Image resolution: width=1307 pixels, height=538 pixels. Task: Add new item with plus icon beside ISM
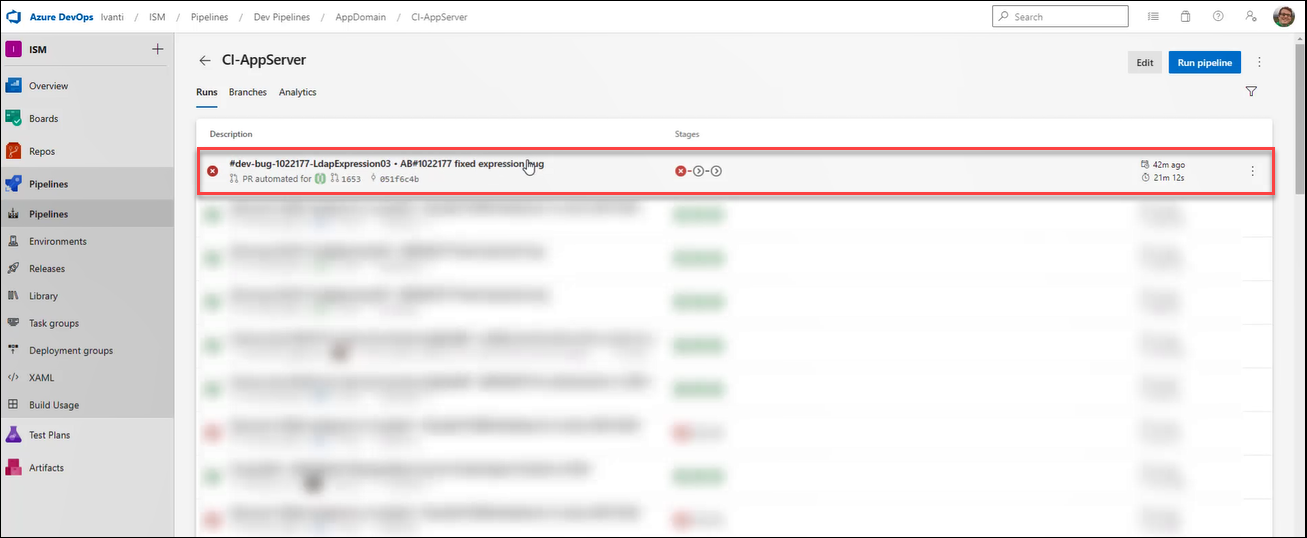coord(157,50)
